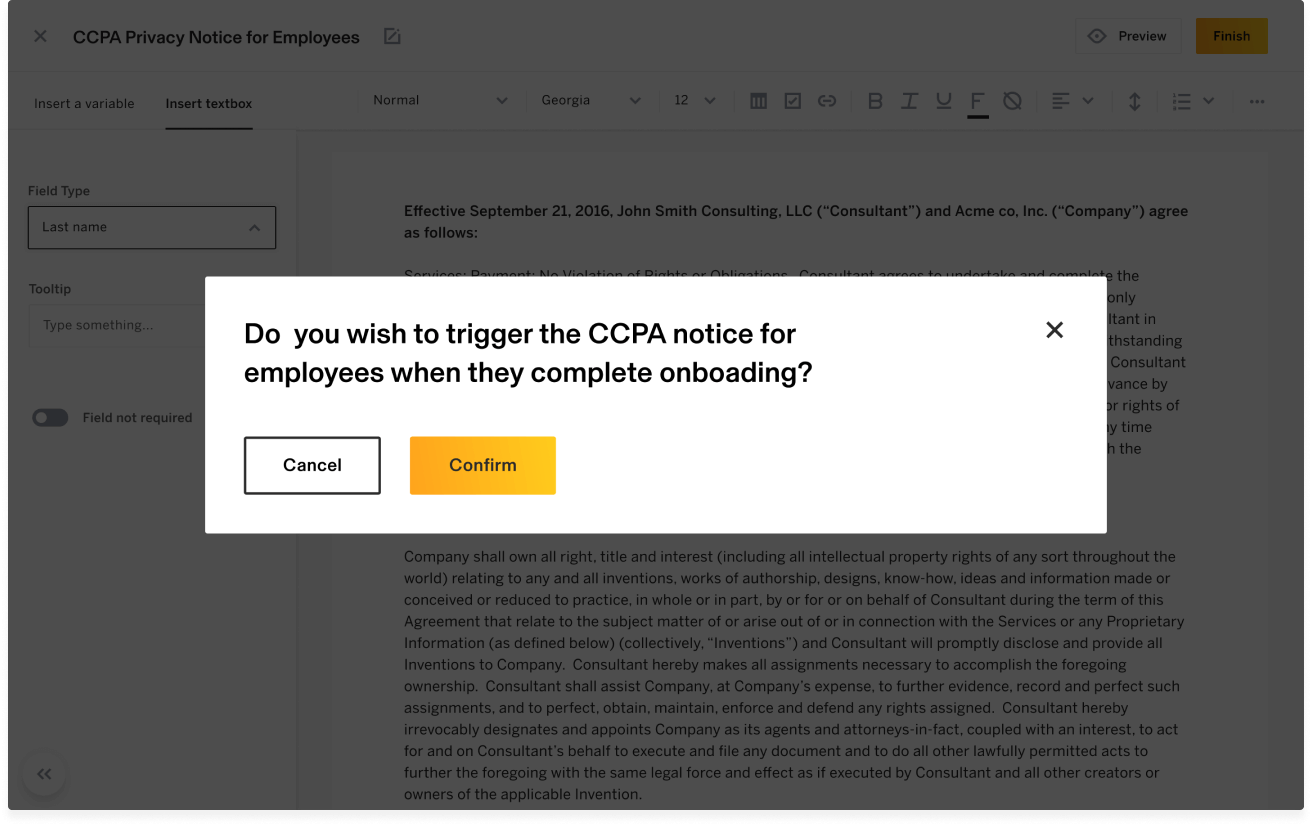
Task: Open the line spacing control
Action: click(1135, 101)
